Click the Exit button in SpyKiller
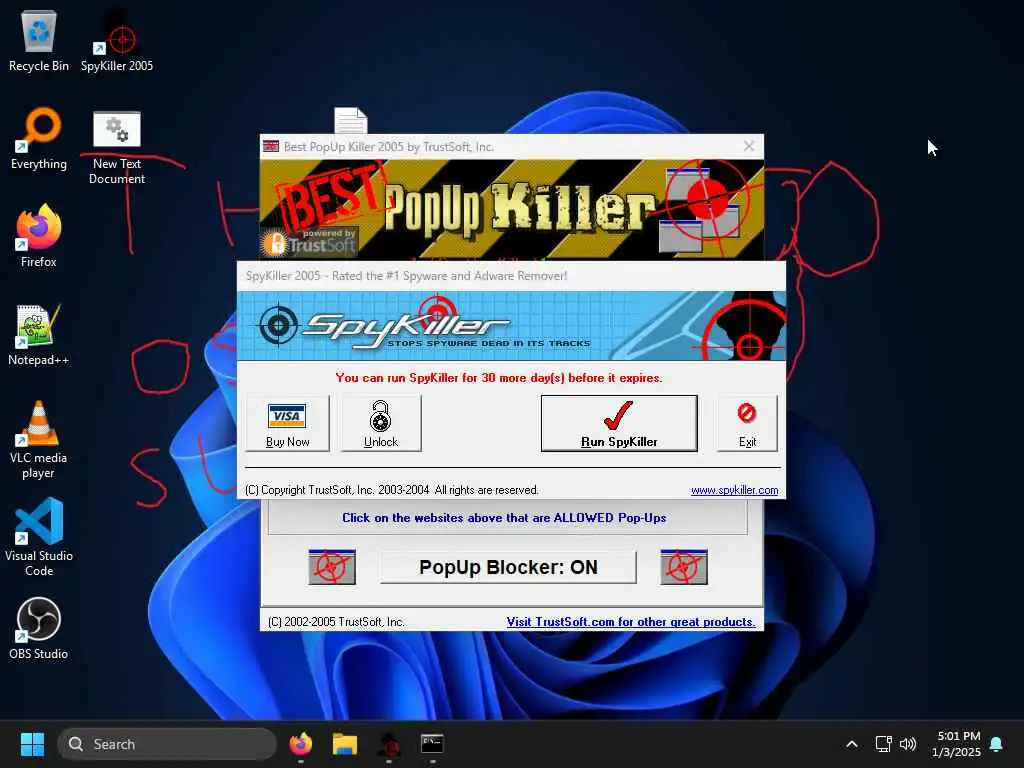The height and width of the screenshot is (768, 1024). 747,423
